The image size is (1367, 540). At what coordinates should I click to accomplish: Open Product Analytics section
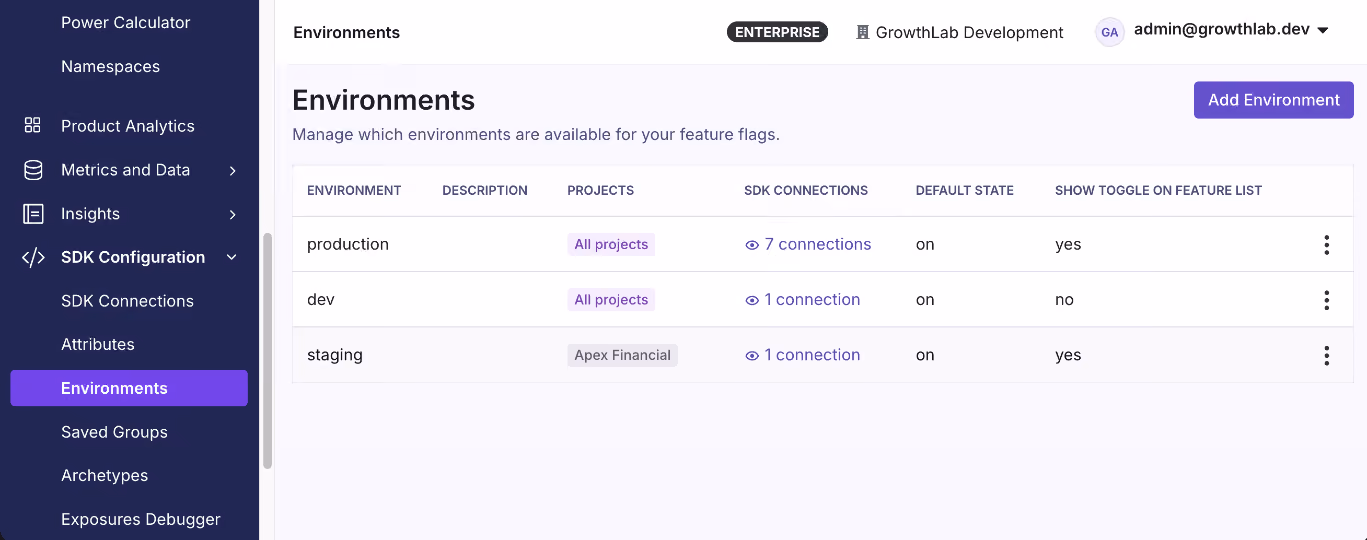[129, 126]
